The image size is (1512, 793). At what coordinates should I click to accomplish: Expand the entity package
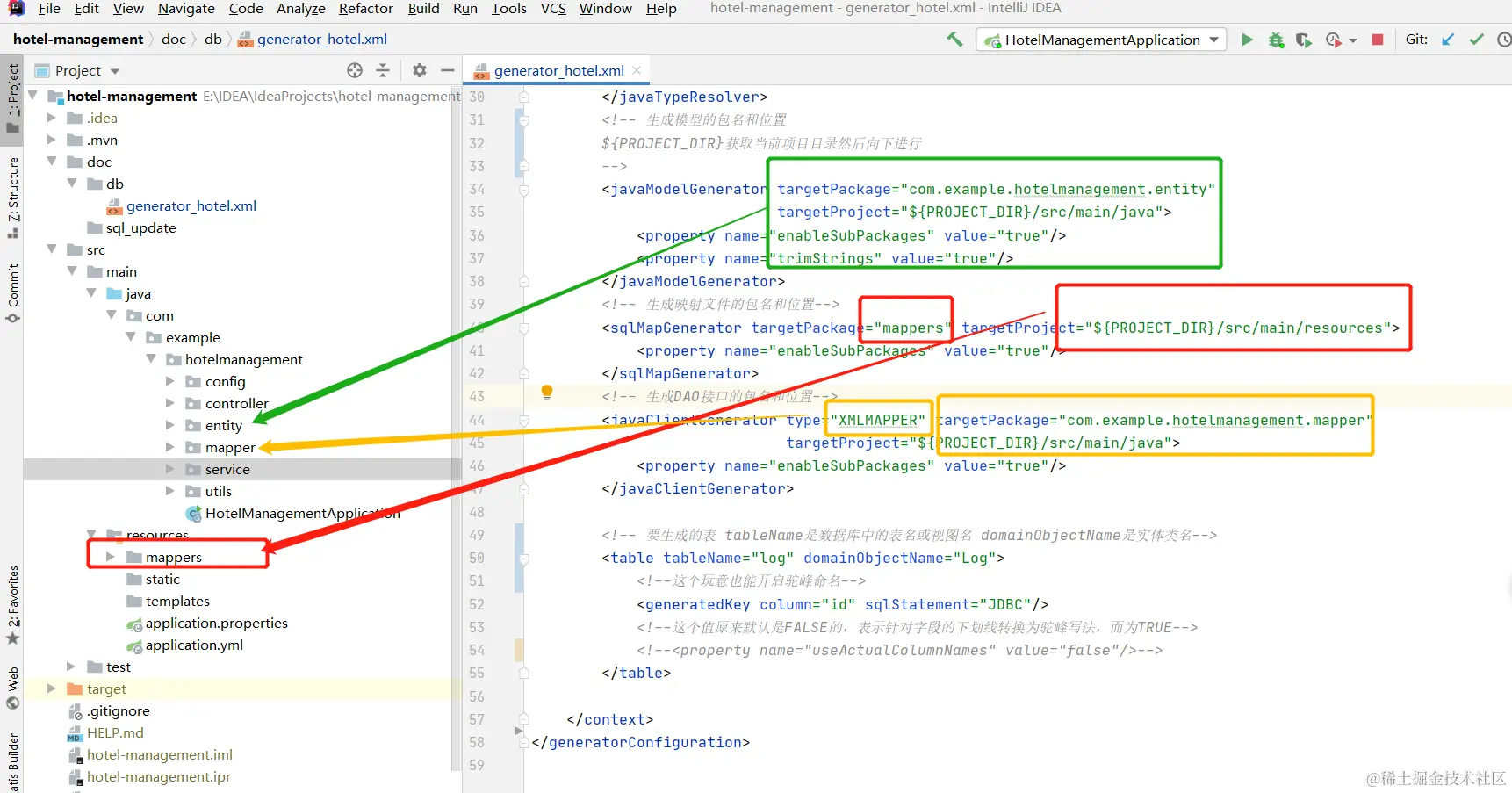(x=170, y=425)
